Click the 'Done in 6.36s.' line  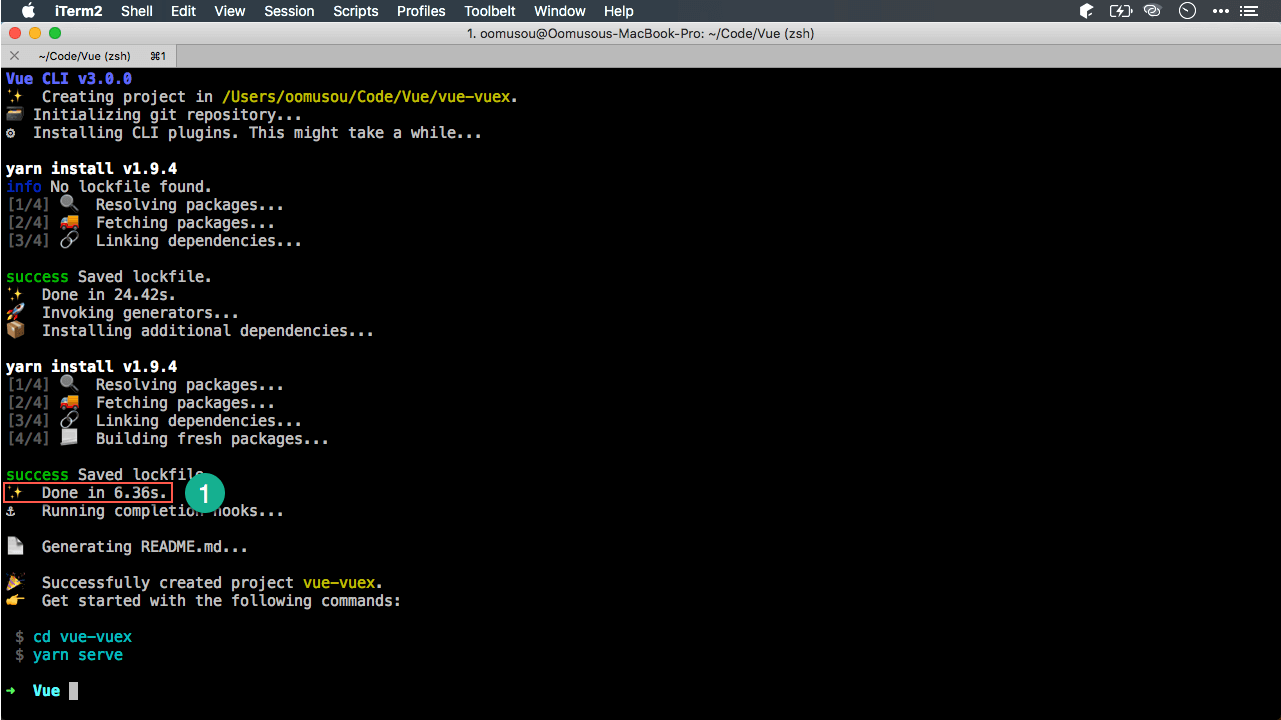(87, 493)
